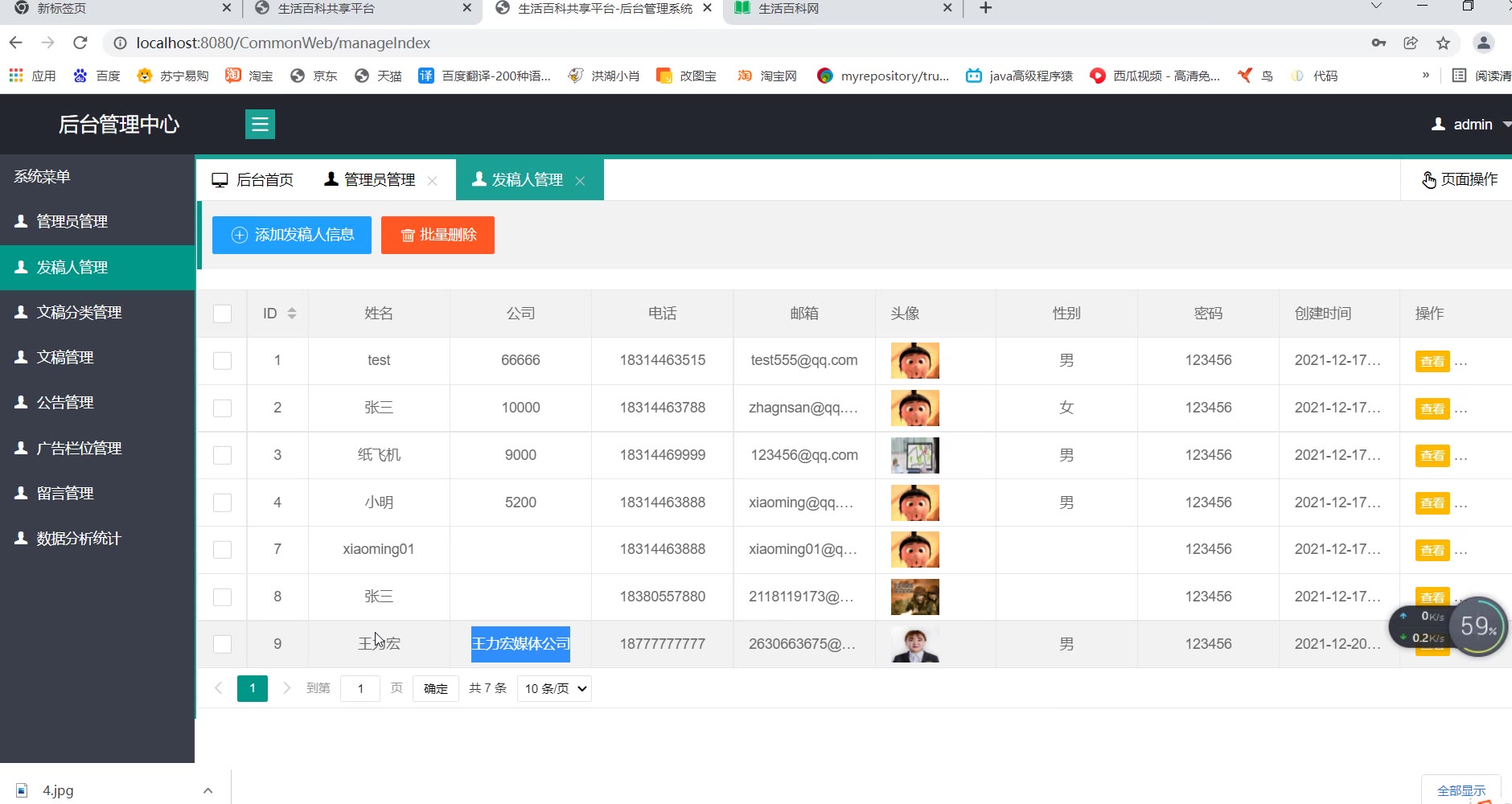
Task: Close the 管理员管理 tab with its X icon
Action: [x=433, y=181]
